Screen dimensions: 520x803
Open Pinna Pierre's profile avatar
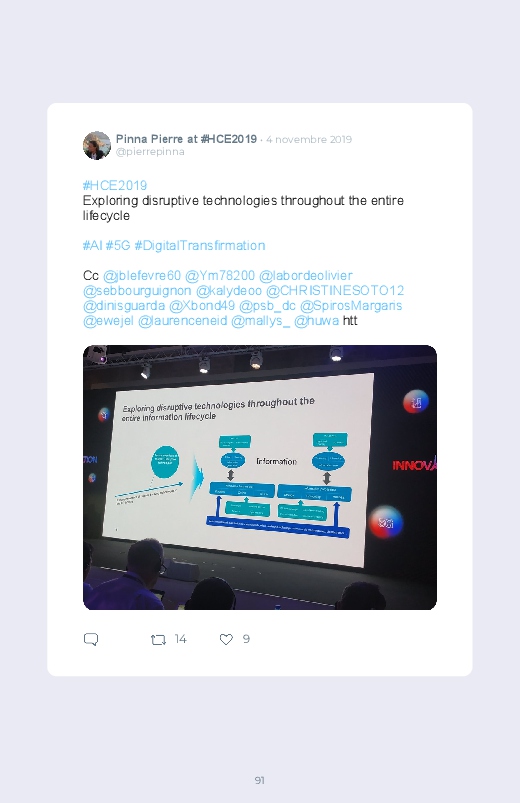tap(97, 145)
